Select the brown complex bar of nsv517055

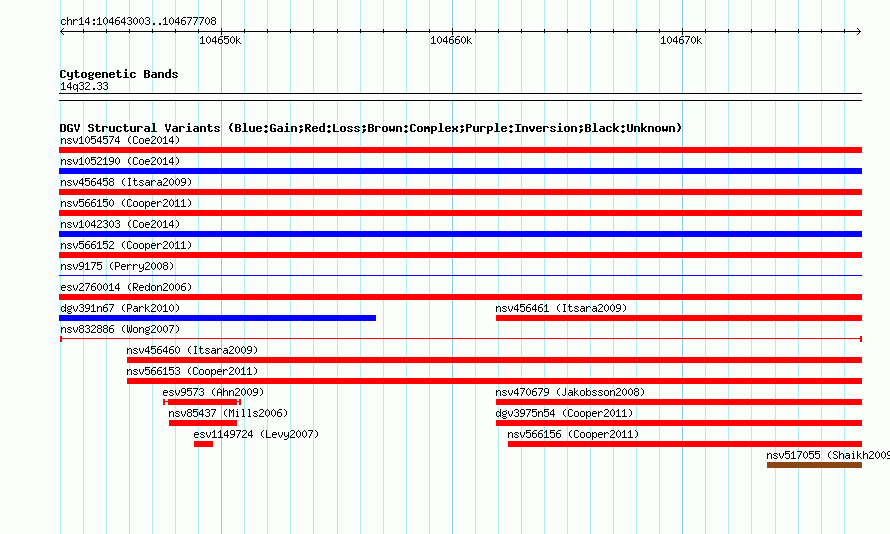click(815, 465)
